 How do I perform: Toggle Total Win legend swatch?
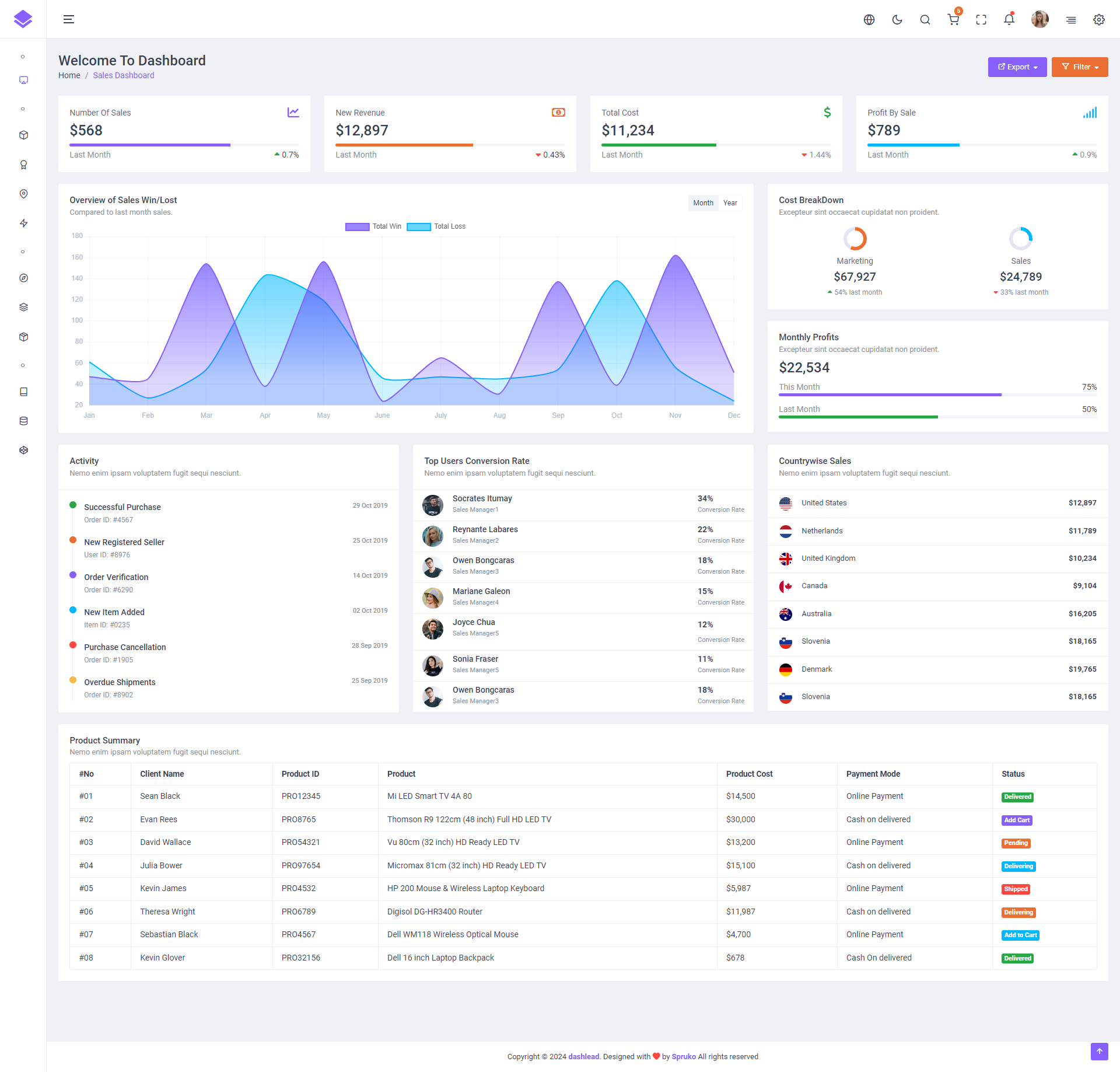click(358, 226)
